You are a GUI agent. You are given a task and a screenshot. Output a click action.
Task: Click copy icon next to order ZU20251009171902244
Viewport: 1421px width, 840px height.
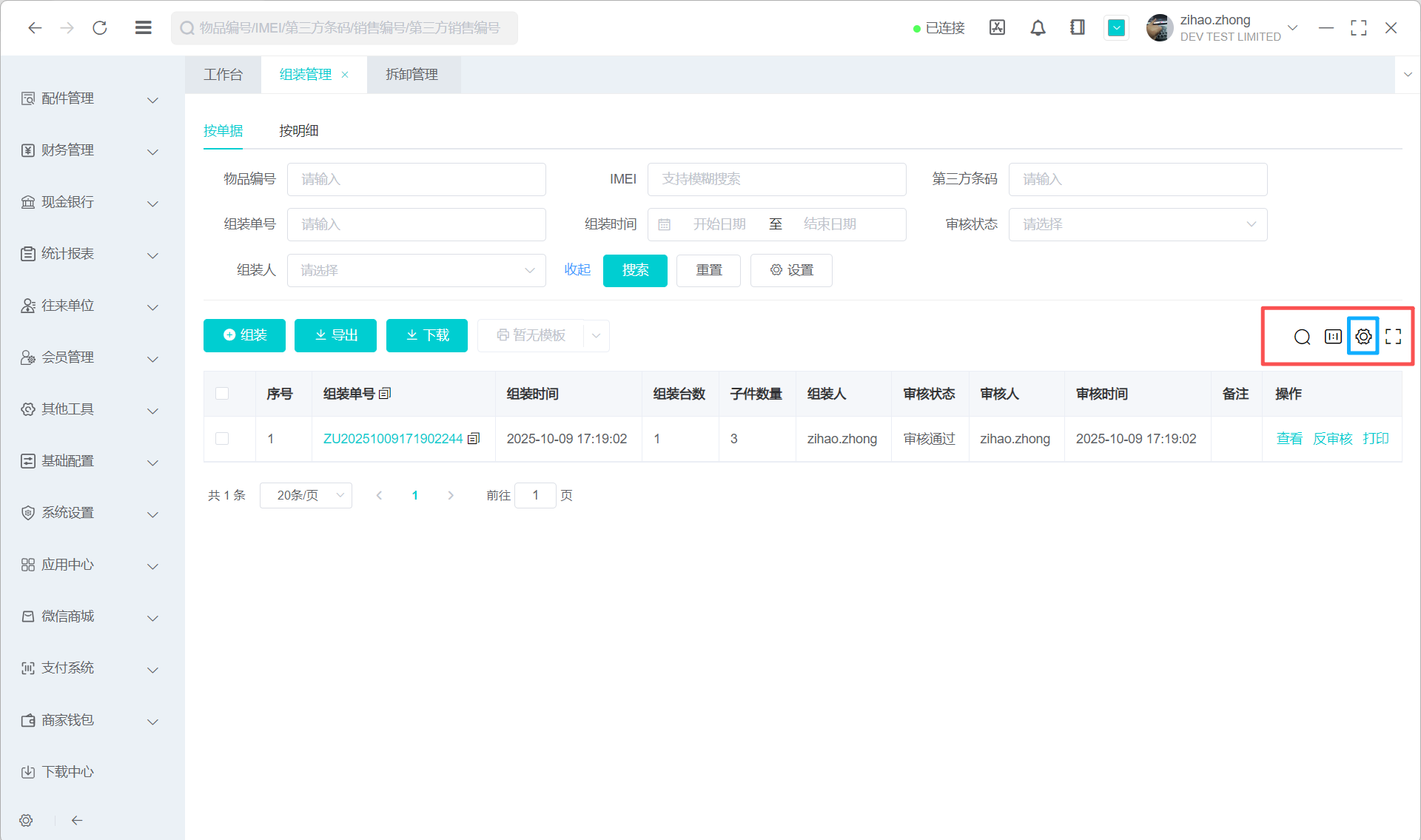474,439
